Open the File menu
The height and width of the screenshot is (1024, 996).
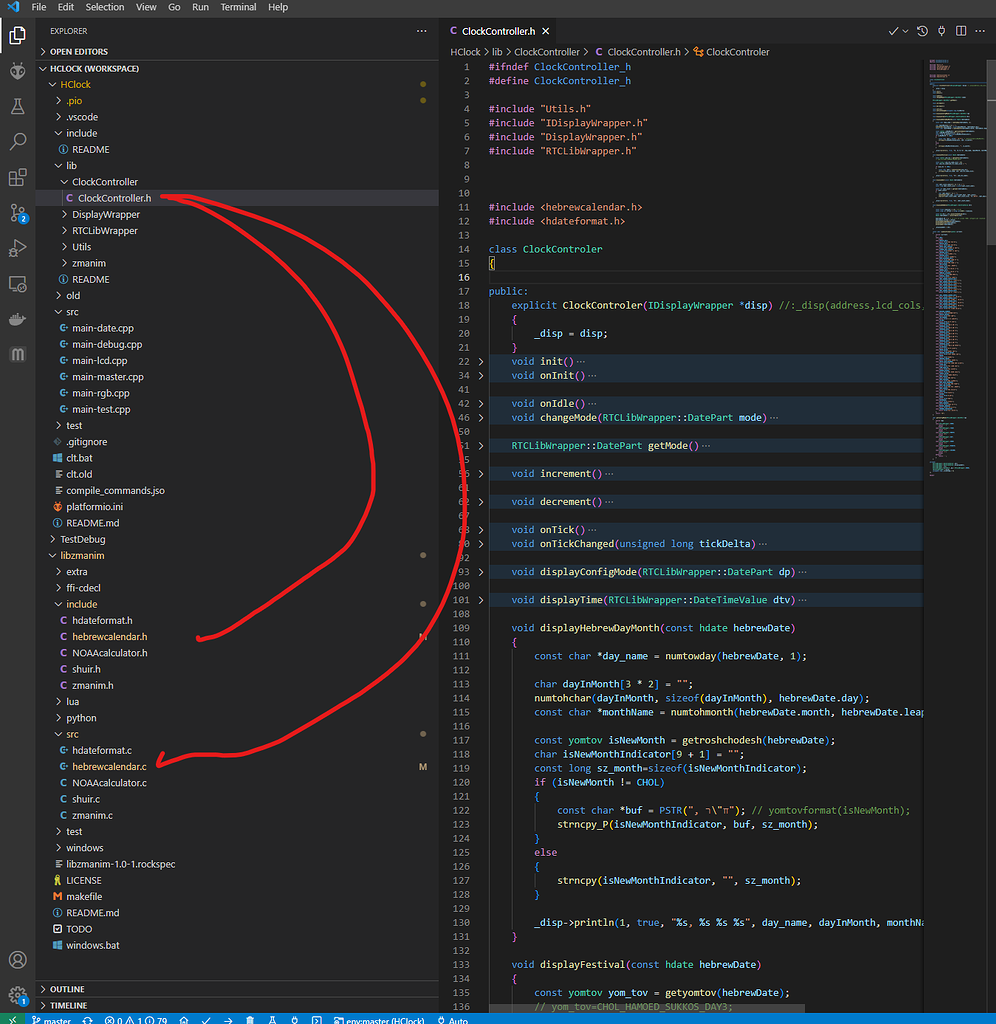pos(39,7)
